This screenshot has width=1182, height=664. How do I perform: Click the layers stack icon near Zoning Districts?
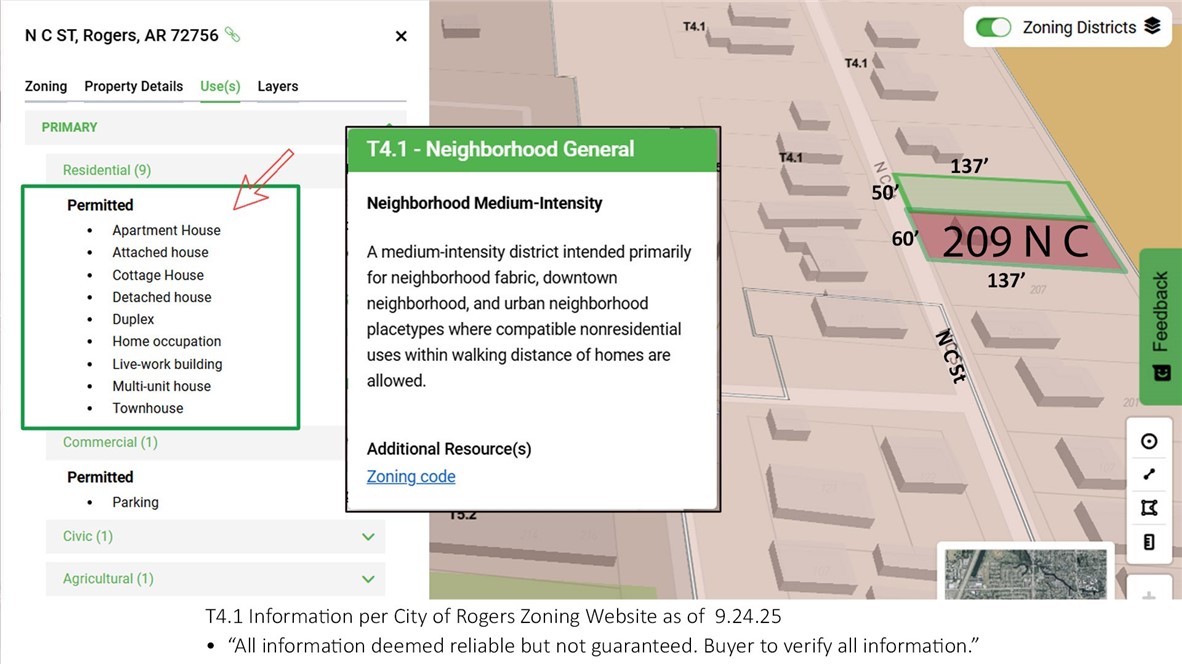1152,27
